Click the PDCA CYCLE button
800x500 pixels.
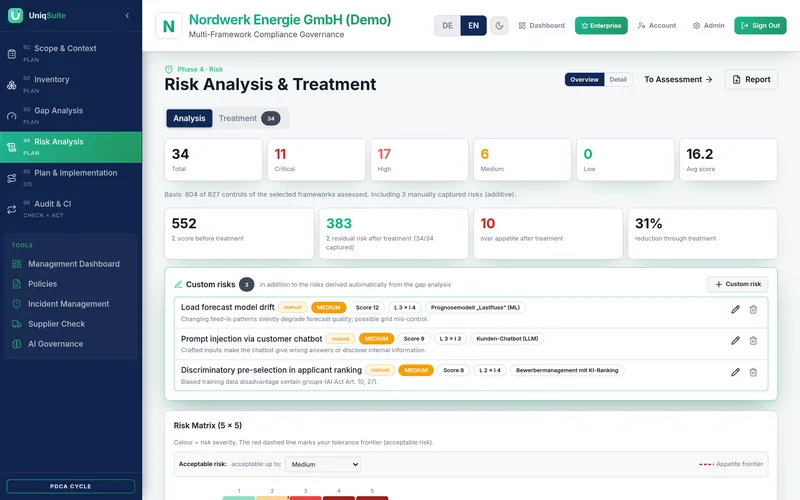tap(71, 486)
